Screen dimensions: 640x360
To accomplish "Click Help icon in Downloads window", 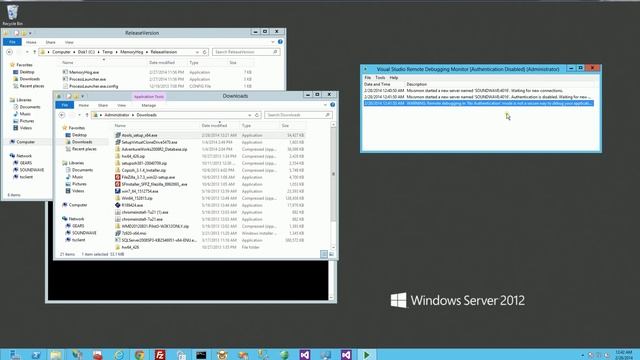I will [x=333, y=105].
